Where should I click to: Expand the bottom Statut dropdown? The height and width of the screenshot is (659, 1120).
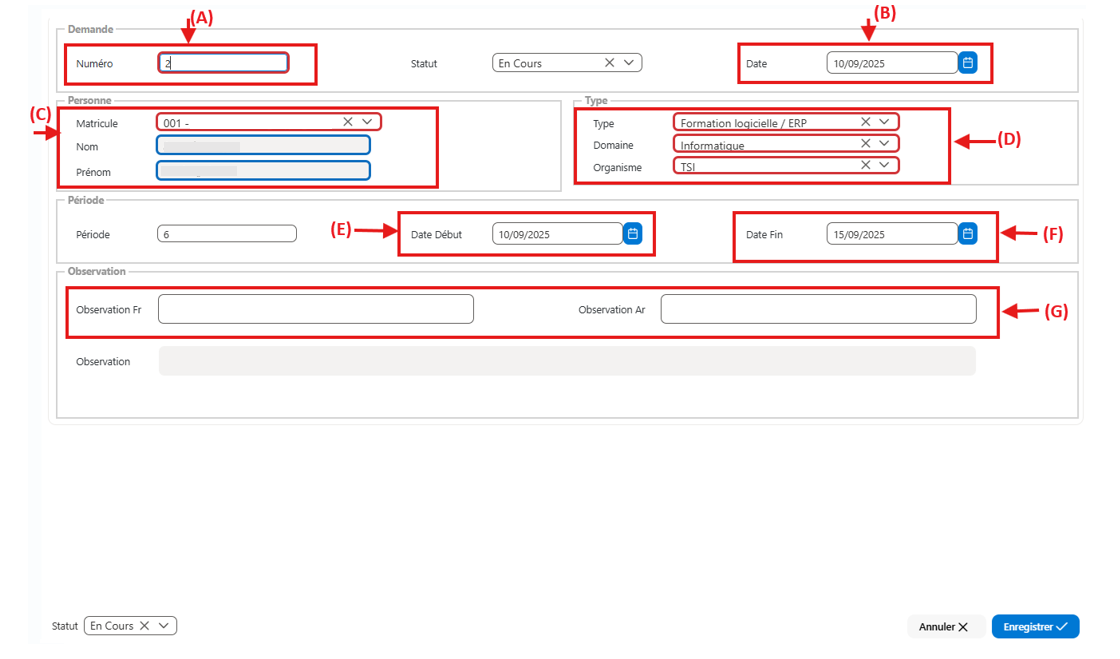(x=164, y=625)
